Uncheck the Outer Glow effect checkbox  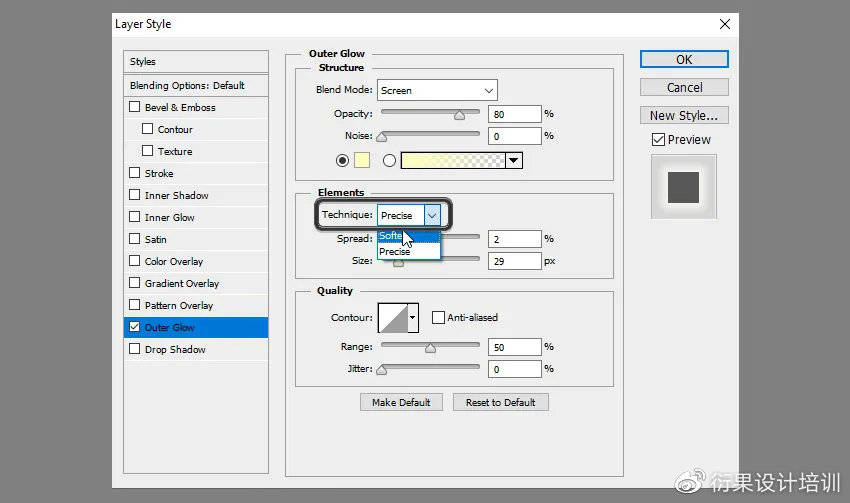point(135,328)
